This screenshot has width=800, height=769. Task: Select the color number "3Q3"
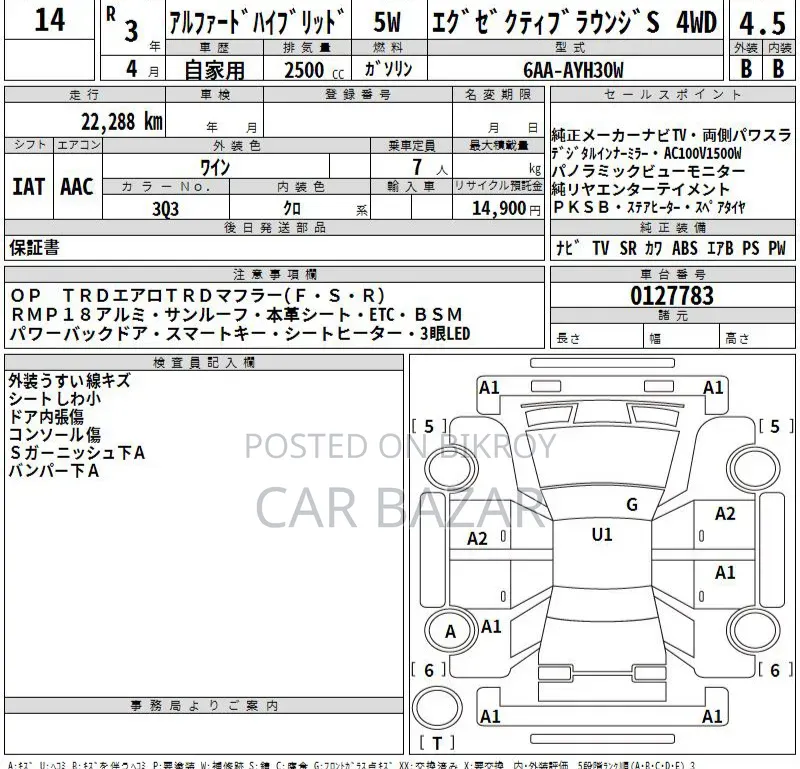pos(165,209)
